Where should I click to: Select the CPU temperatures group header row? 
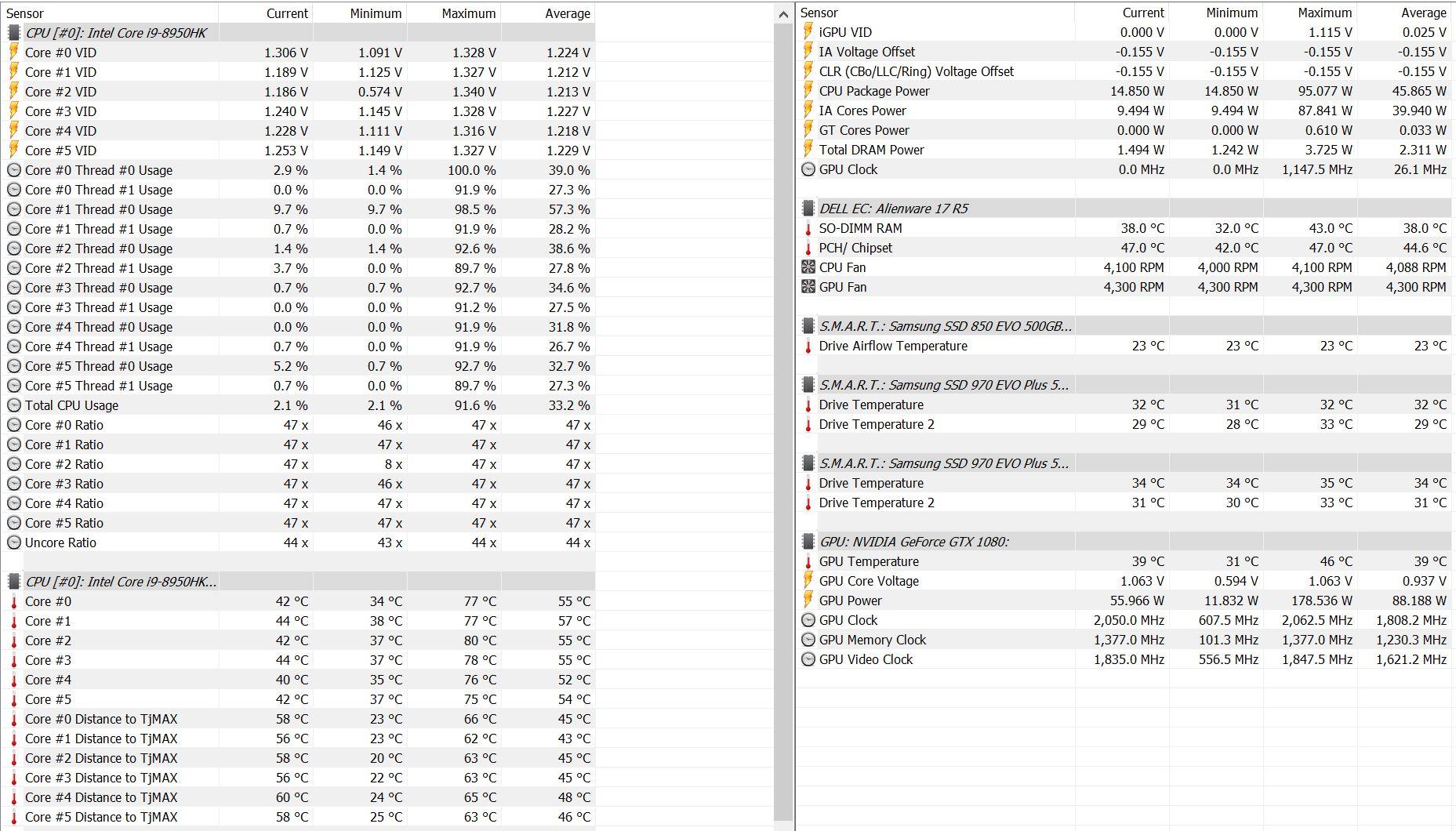pyautogui.click(x=298, y=582)
